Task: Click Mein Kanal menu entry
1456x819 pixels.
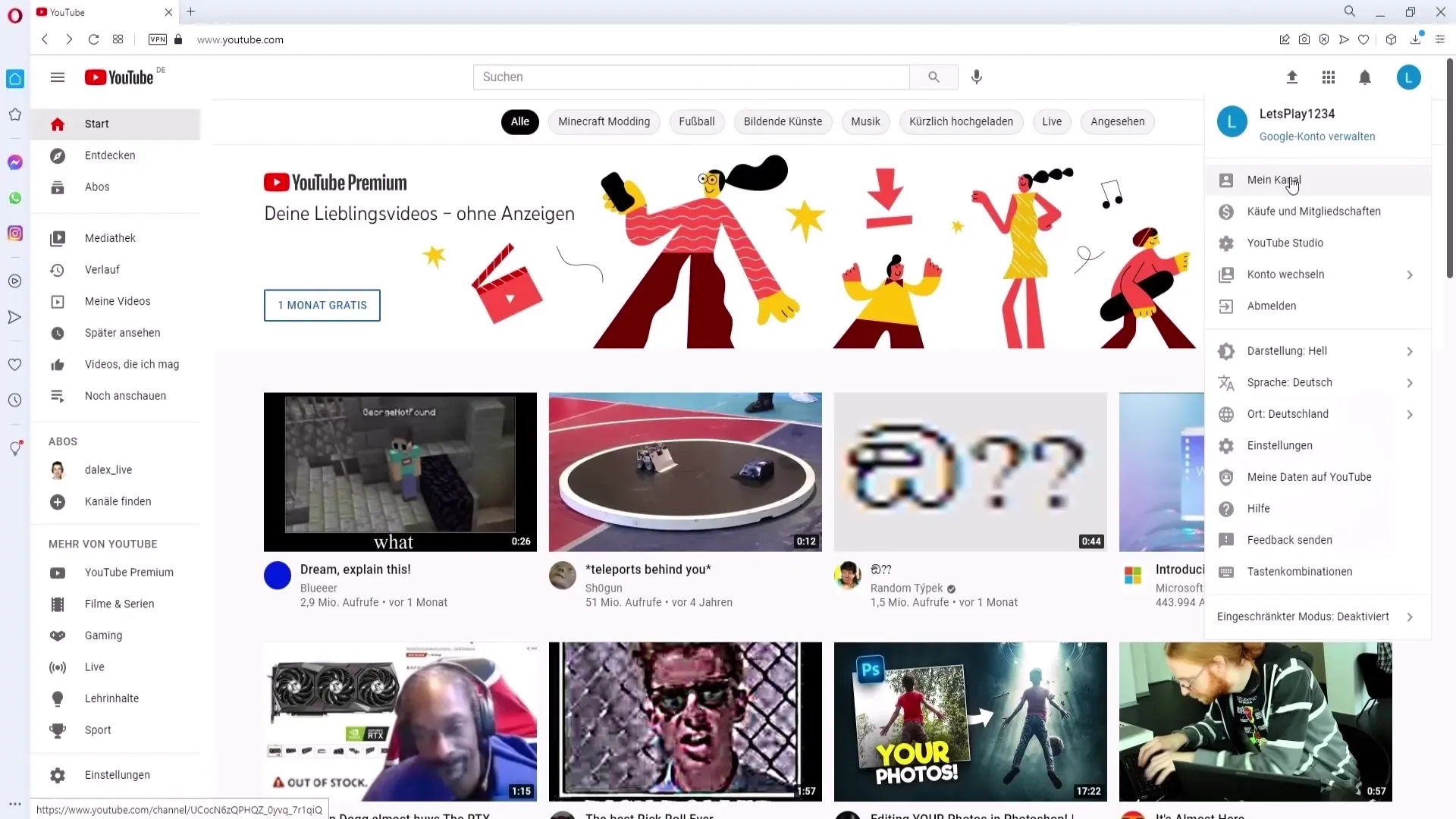Action: pyautogui.click(x=1274, y=179)
